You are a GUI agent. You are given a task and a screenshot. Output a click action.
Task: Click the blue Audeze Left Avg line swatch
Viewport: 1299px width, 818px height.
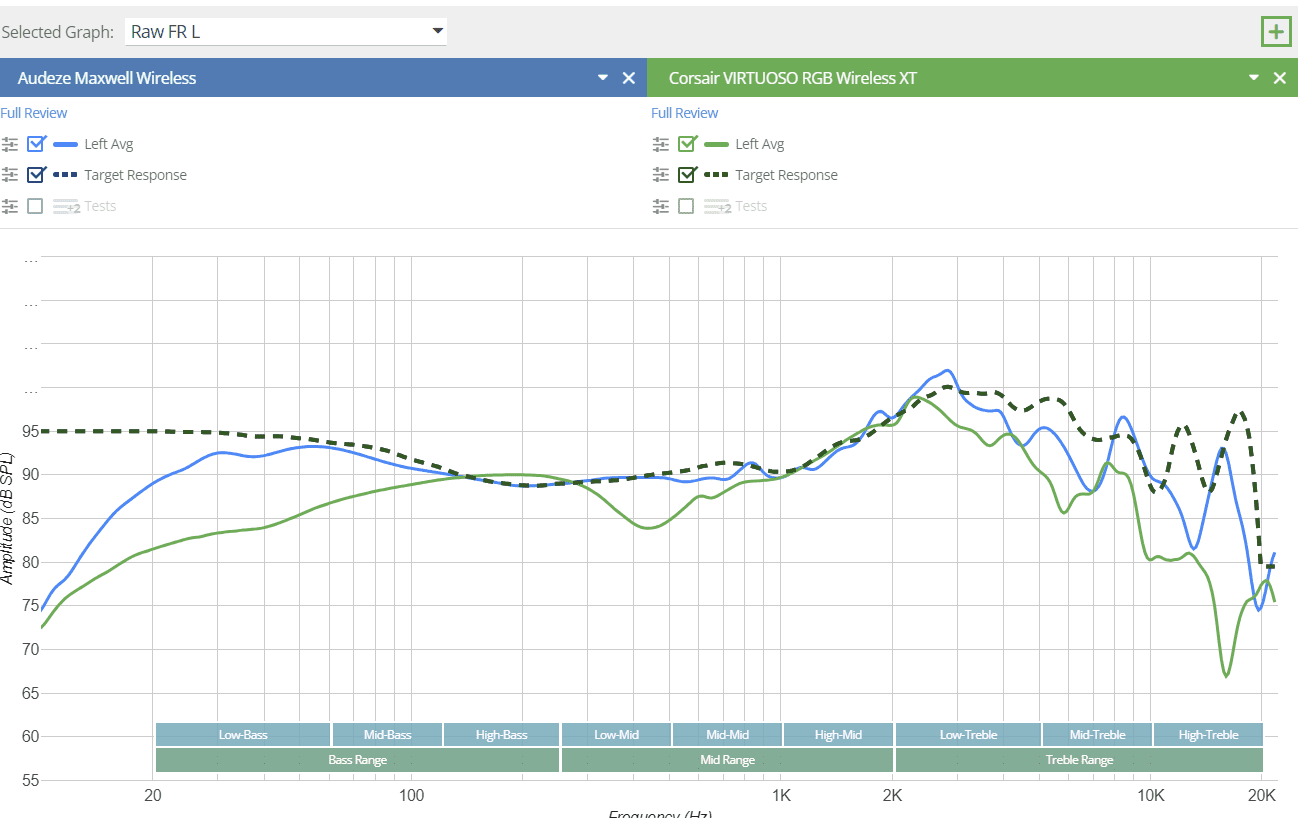66,145
